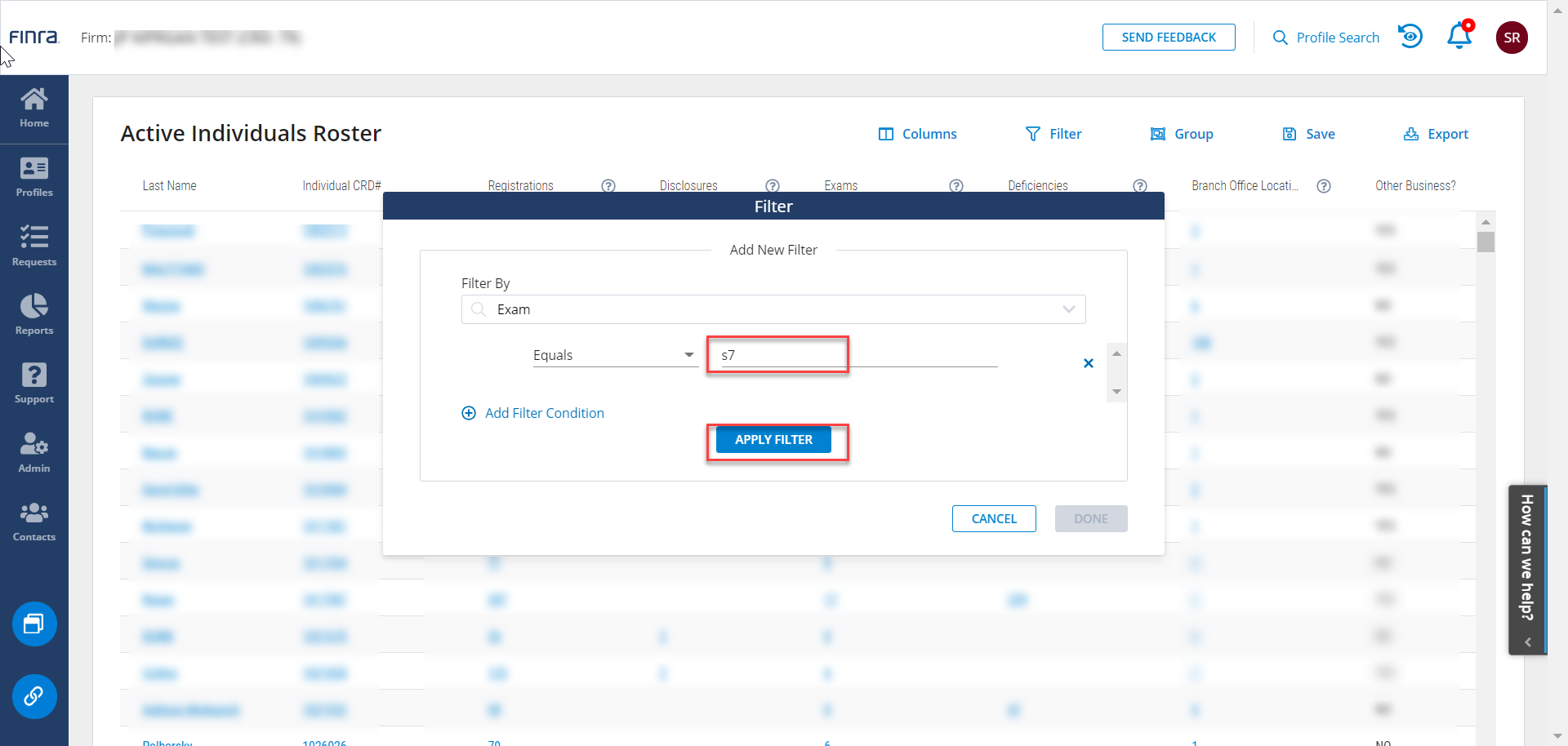Click the CANCEL button
1568x746 pixels.
pyautogui.click(x=994, y=519)
